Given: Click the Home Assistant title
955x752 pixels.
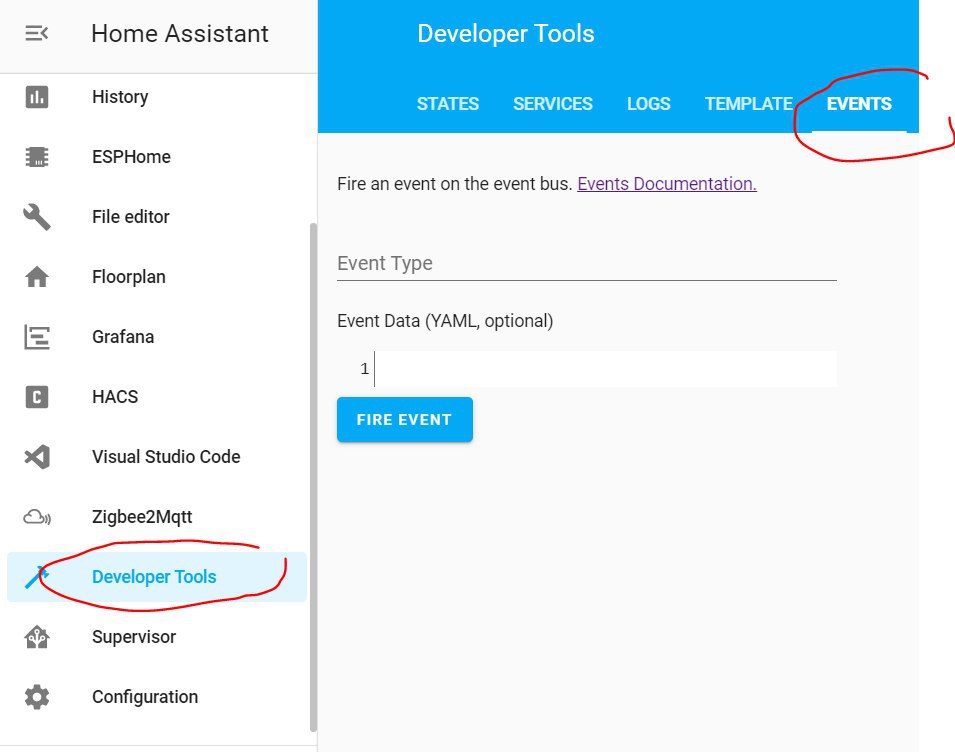Looking at the screenshot, I should click(x=180, y=33).
